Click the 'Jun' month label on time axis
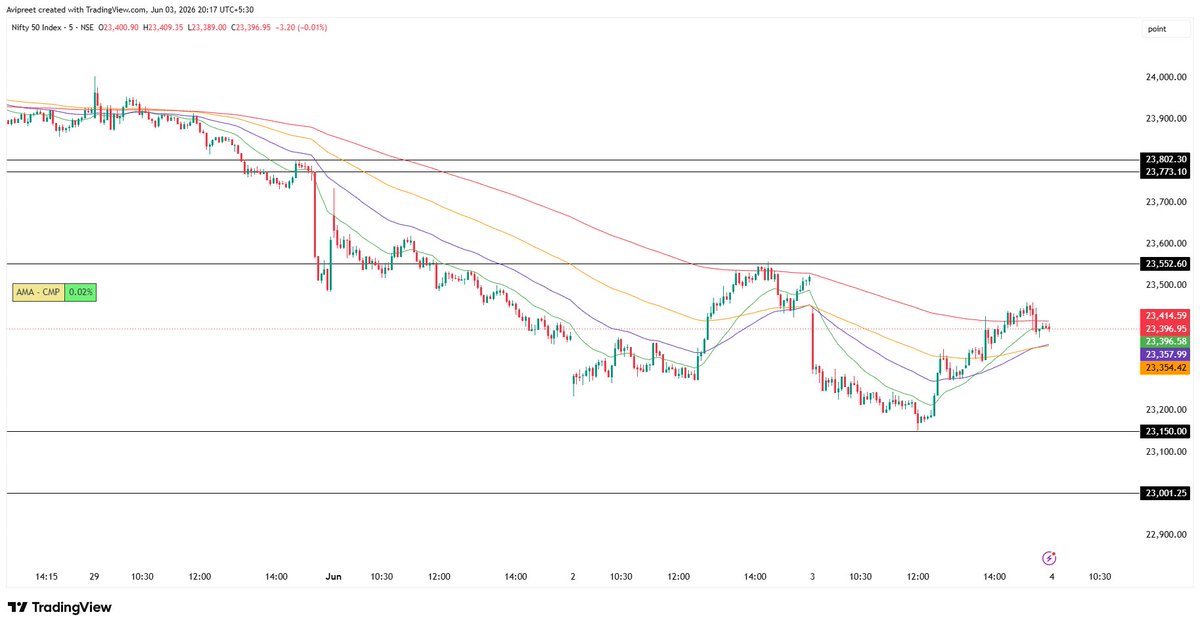 331,577
